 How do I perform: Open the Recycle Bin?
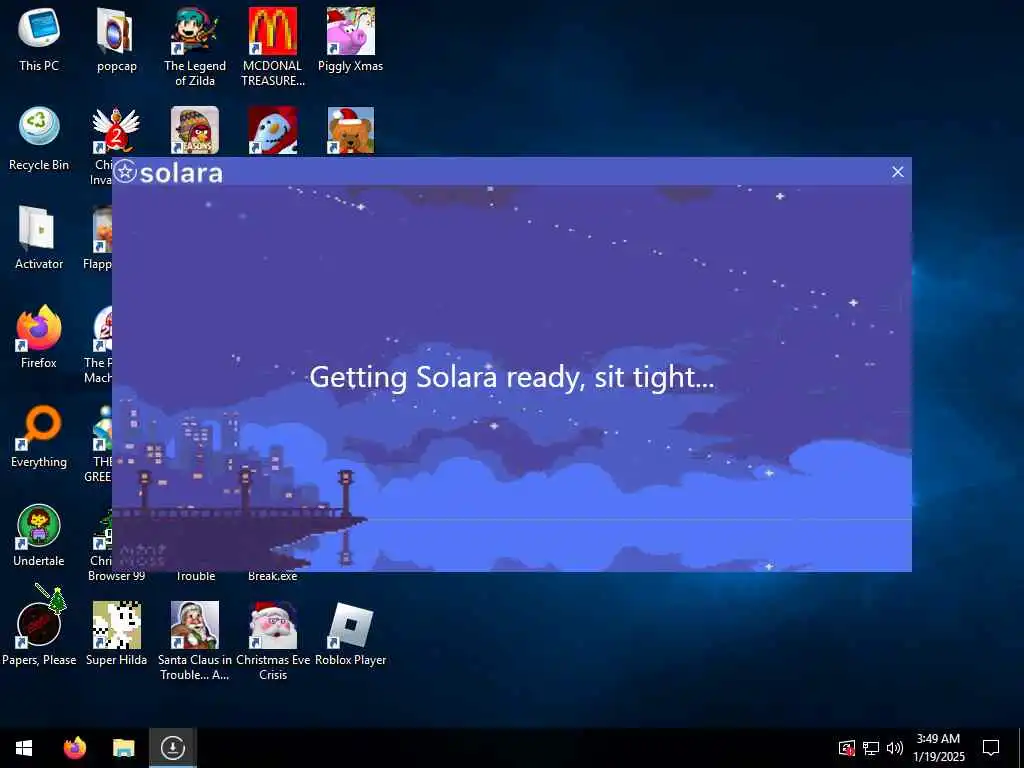coord(39,138)
